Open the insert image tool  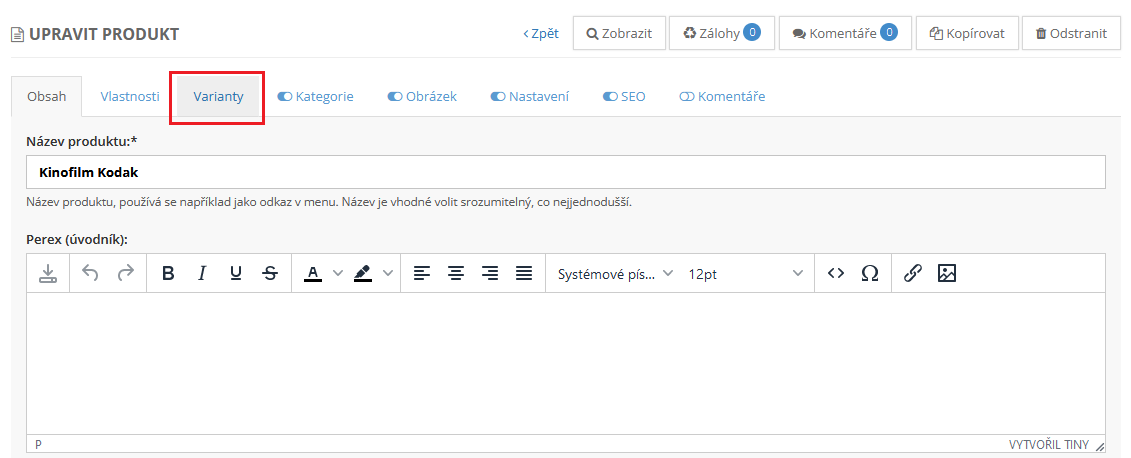947,273
